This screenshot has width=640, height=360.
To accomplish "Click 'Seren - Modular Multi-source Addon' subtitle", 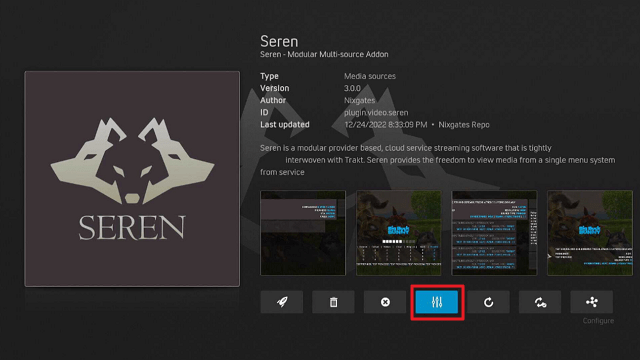I will point(324,54).
